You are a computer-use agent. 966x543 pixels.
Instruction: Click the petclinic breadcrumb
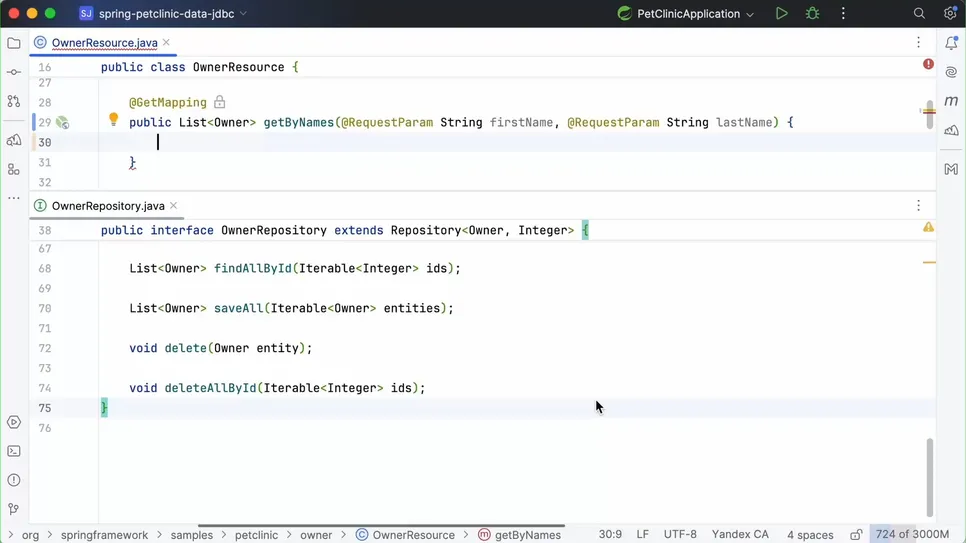256,535
